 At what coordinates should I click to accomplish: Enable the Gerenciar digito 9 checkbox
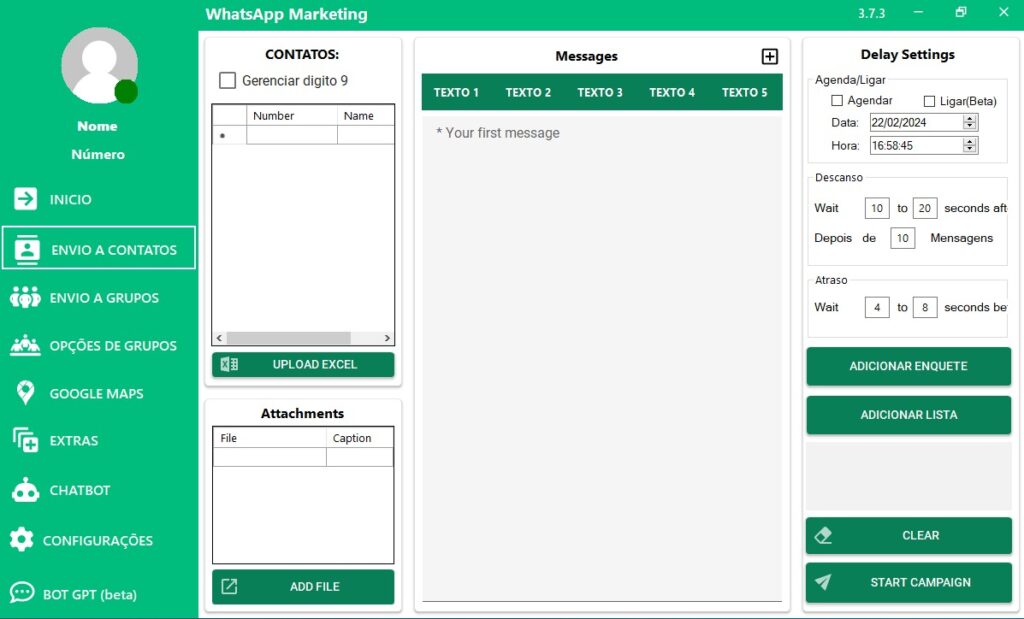pos(227,80)
